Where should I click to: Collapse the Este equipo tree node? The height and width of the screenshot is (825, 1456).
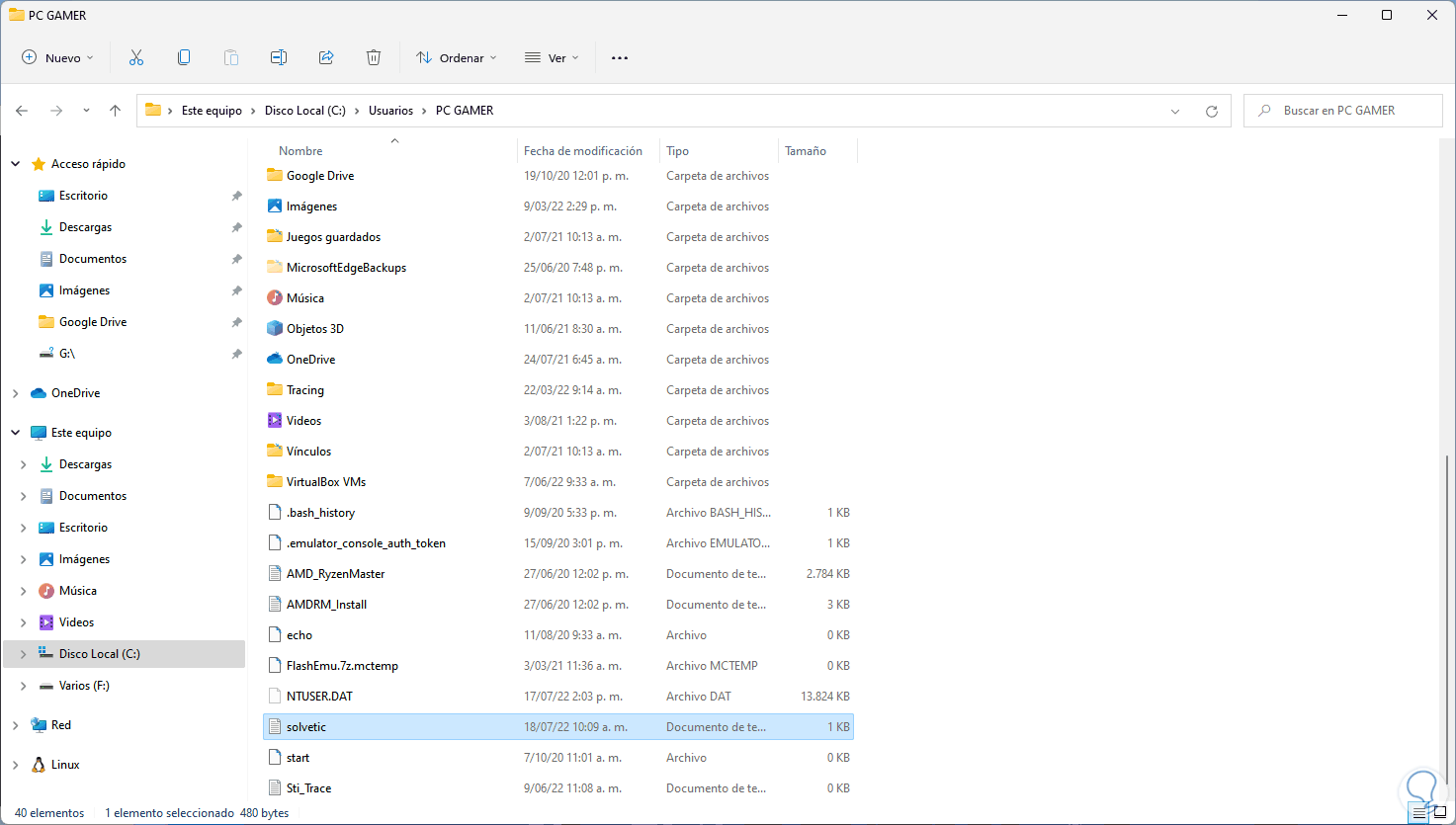coord(16,433)
